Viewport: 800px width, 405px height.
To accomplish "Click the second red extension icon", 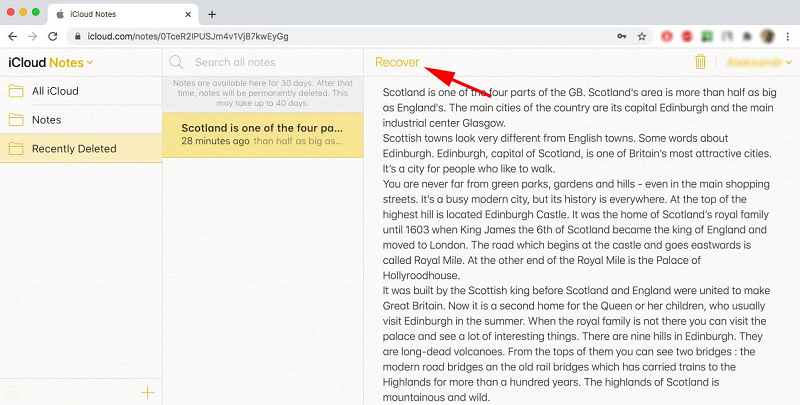I will point(687,36).
